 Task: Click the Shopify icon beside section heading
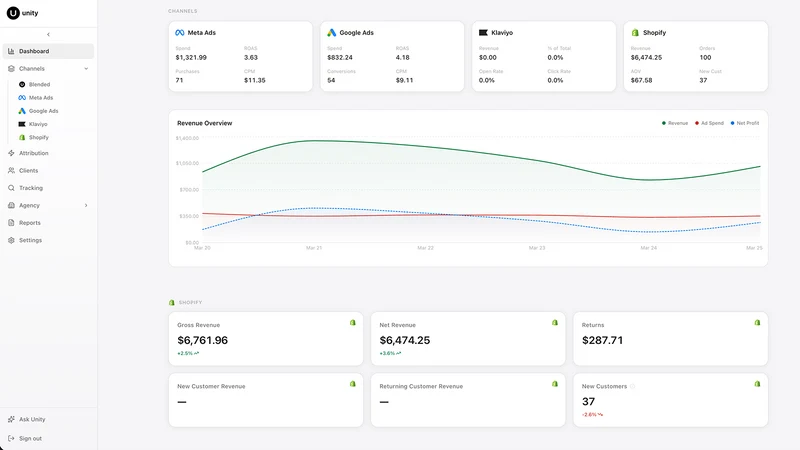[x=172, y=303]
